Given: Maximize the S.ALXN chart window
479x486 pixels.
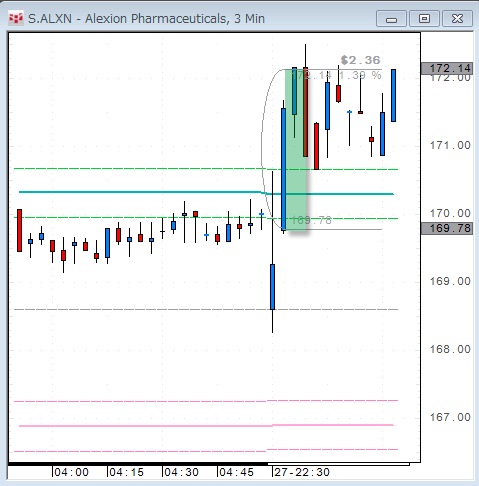Looking at the screenshot, I should [424, 18].
